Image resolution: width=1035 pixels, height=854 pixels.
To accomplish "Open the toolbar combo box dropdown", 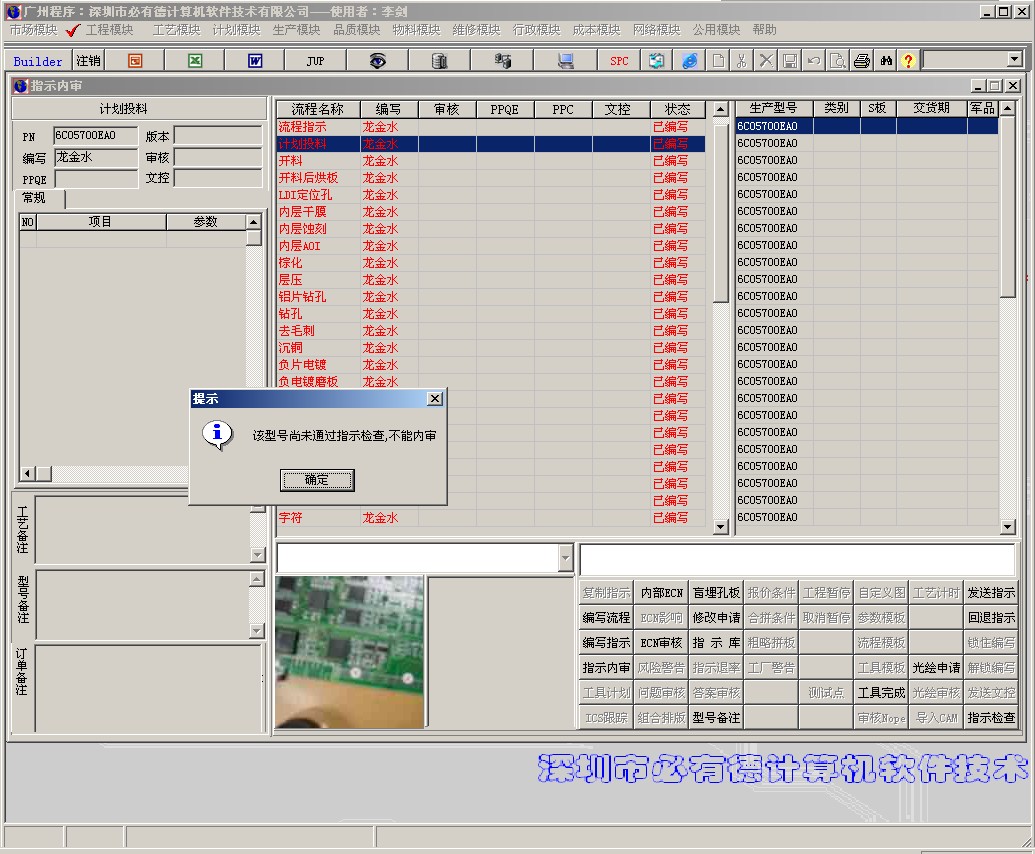I will (1015, 60).
